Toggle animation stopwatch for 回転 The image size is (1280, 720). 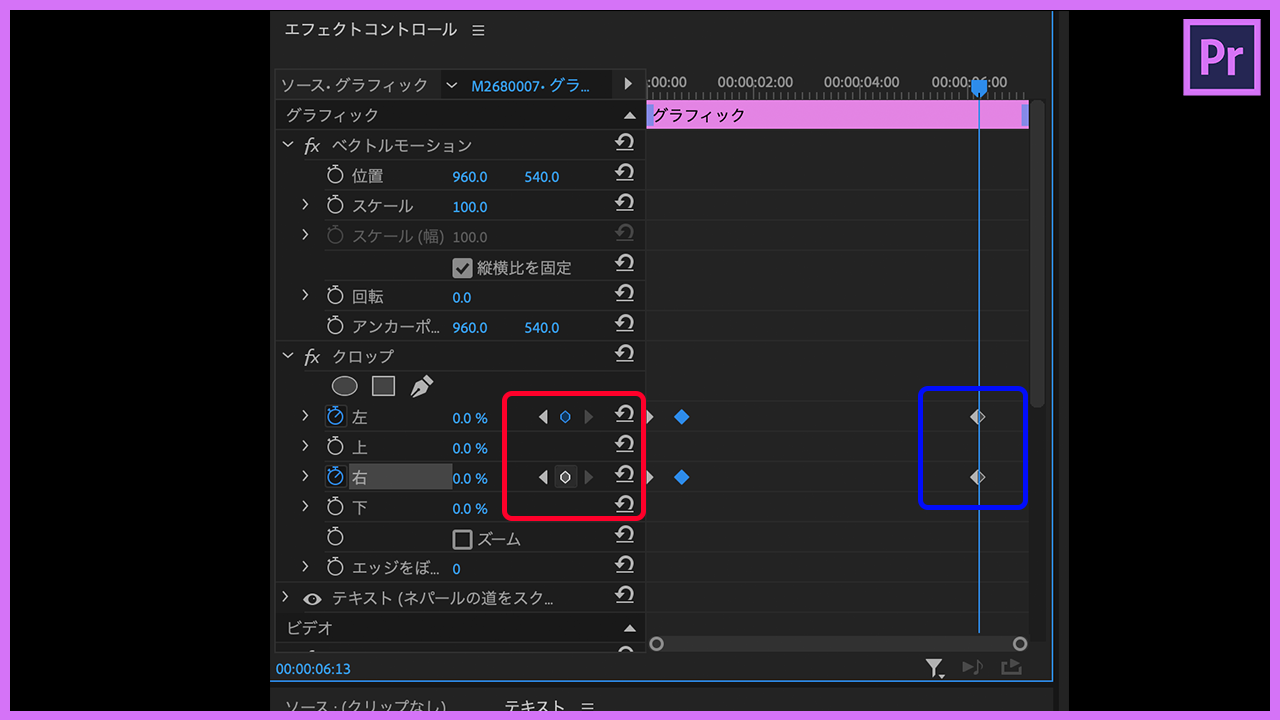(x=335, y=296)
